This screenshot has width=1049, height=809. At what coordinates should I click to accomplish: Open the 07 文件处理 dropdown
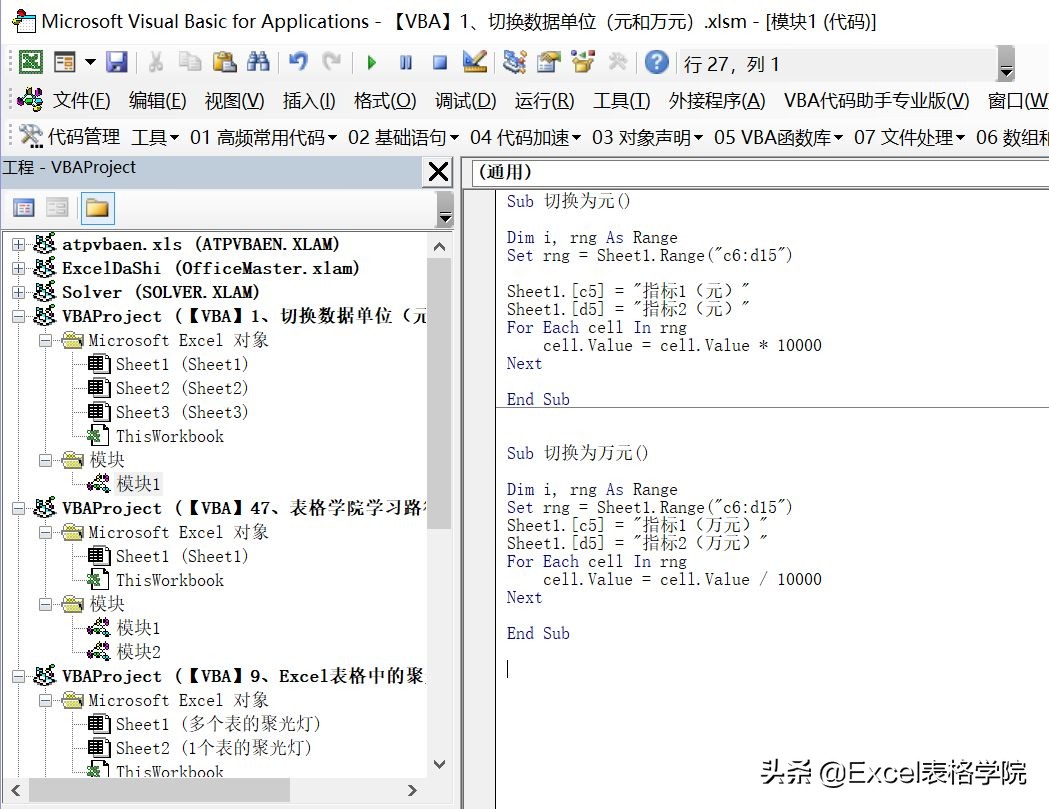(x=910, y=137)
